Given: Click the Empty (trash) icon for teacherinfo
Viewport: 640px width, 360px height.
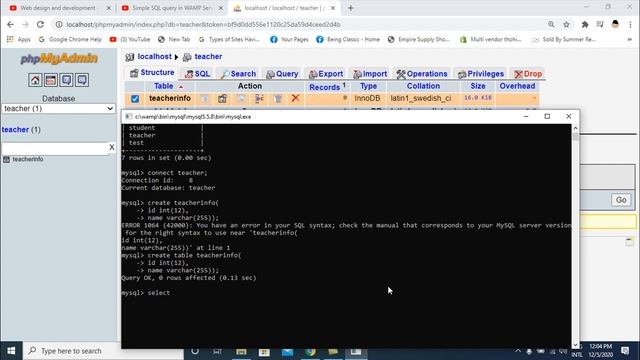Looking at the screenshot, I should (278, 98).
